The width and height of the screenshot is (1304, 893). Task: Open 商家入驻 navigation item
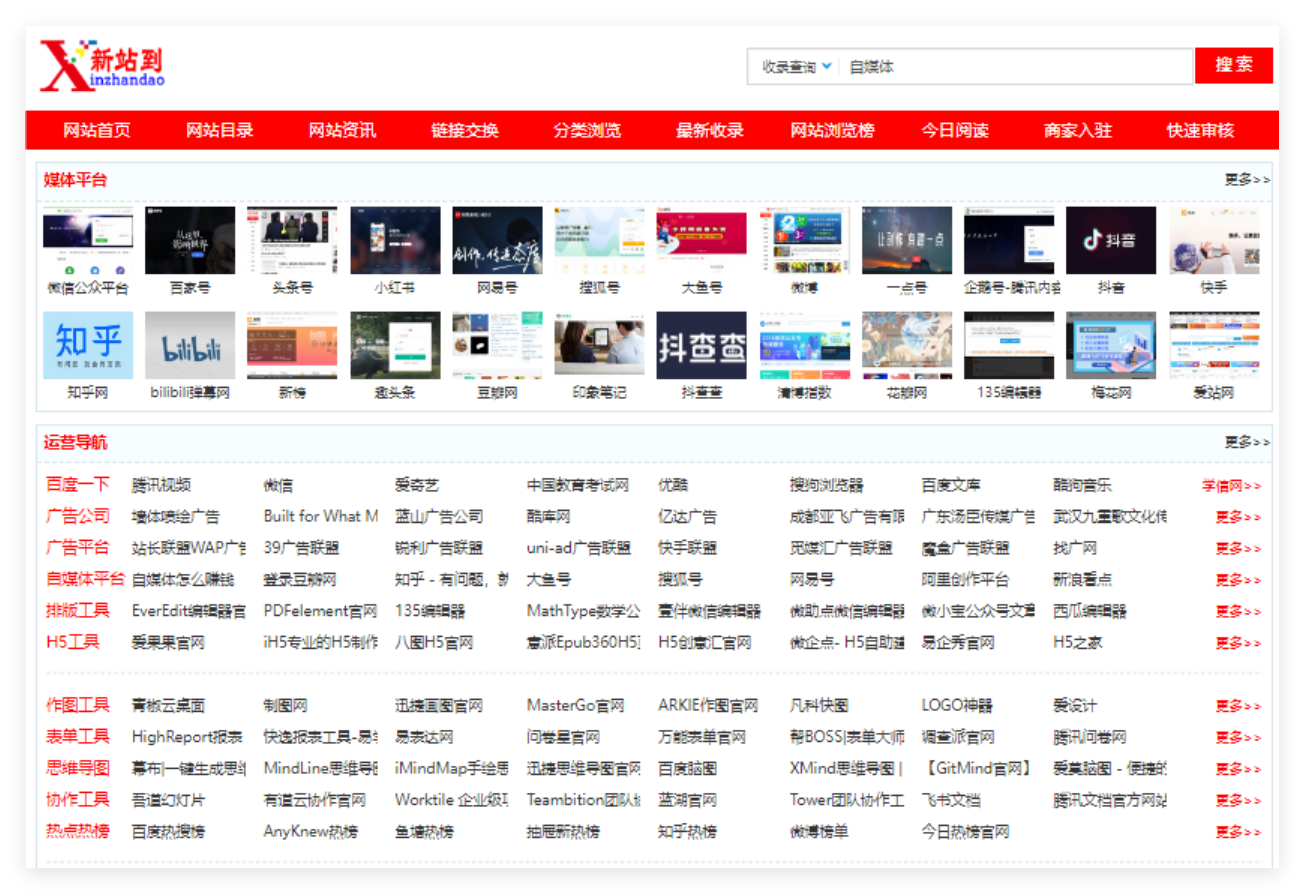click(x=1078, y=130)
